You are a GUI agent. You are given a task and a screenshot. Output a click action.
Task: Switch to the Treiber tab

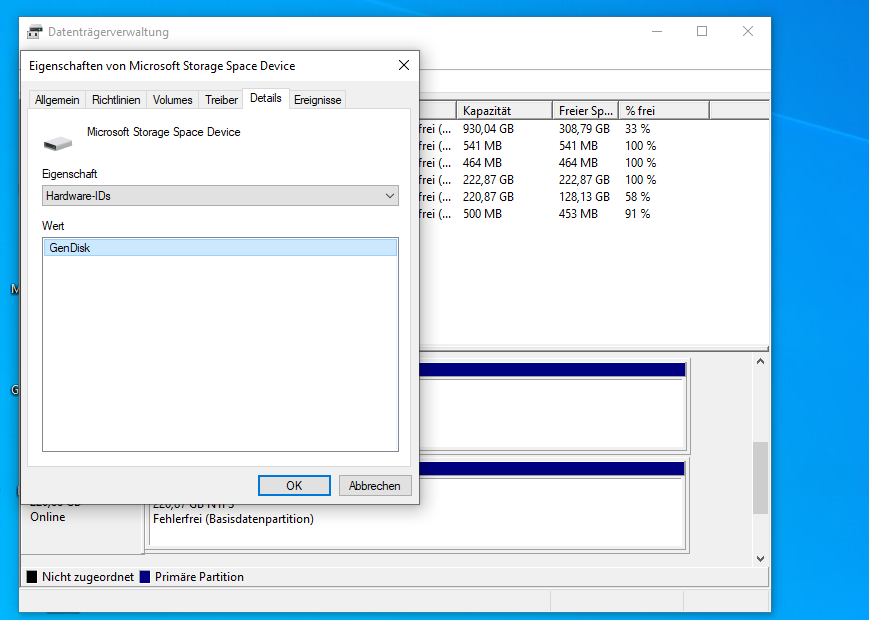click(x=221, y=100)
